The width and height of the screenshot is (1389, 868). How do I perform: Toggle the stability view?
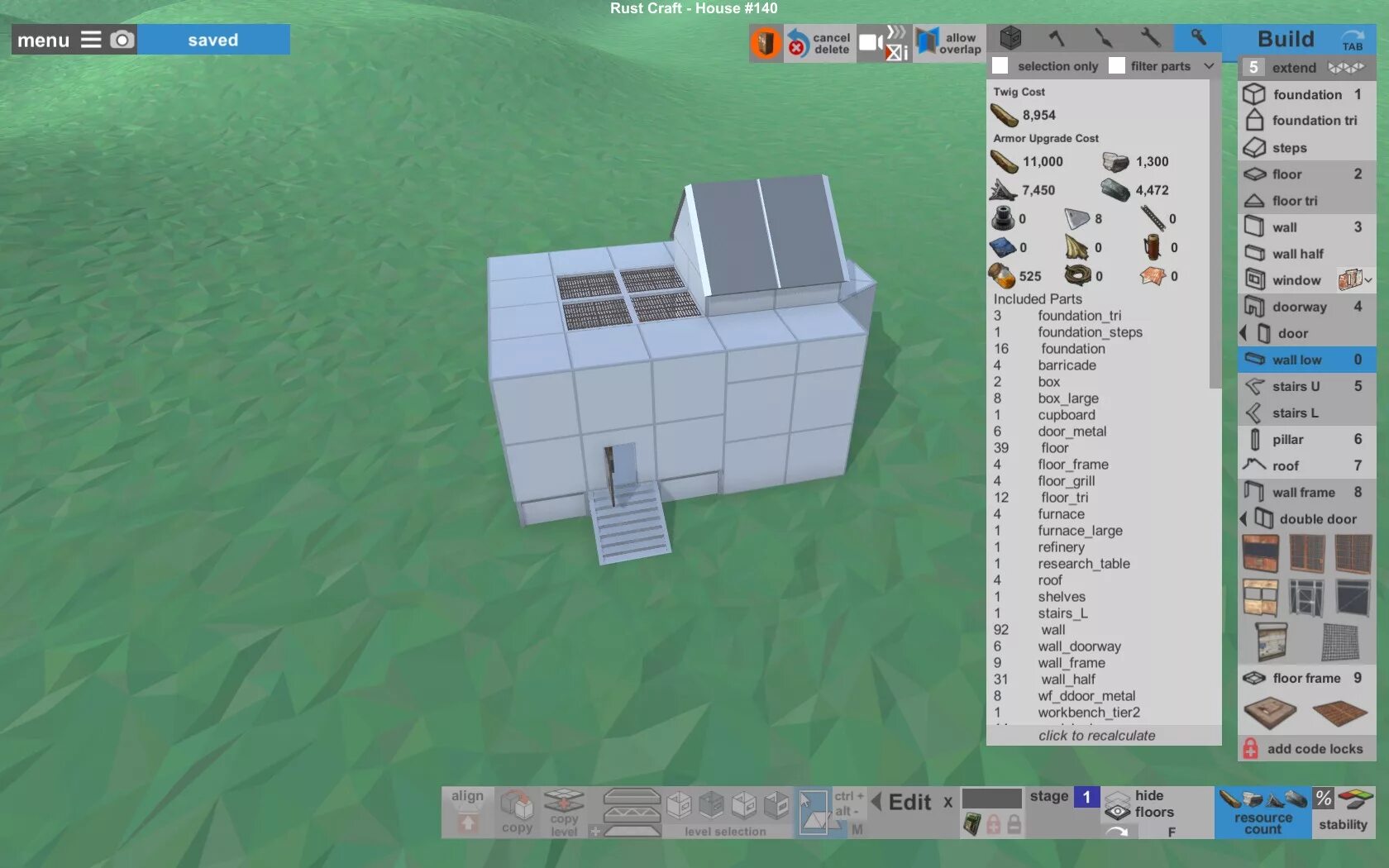point(1344,813)
